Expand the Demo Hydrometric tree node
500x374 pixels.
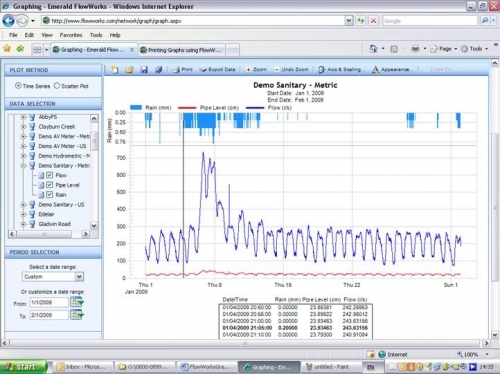point(23,156)
